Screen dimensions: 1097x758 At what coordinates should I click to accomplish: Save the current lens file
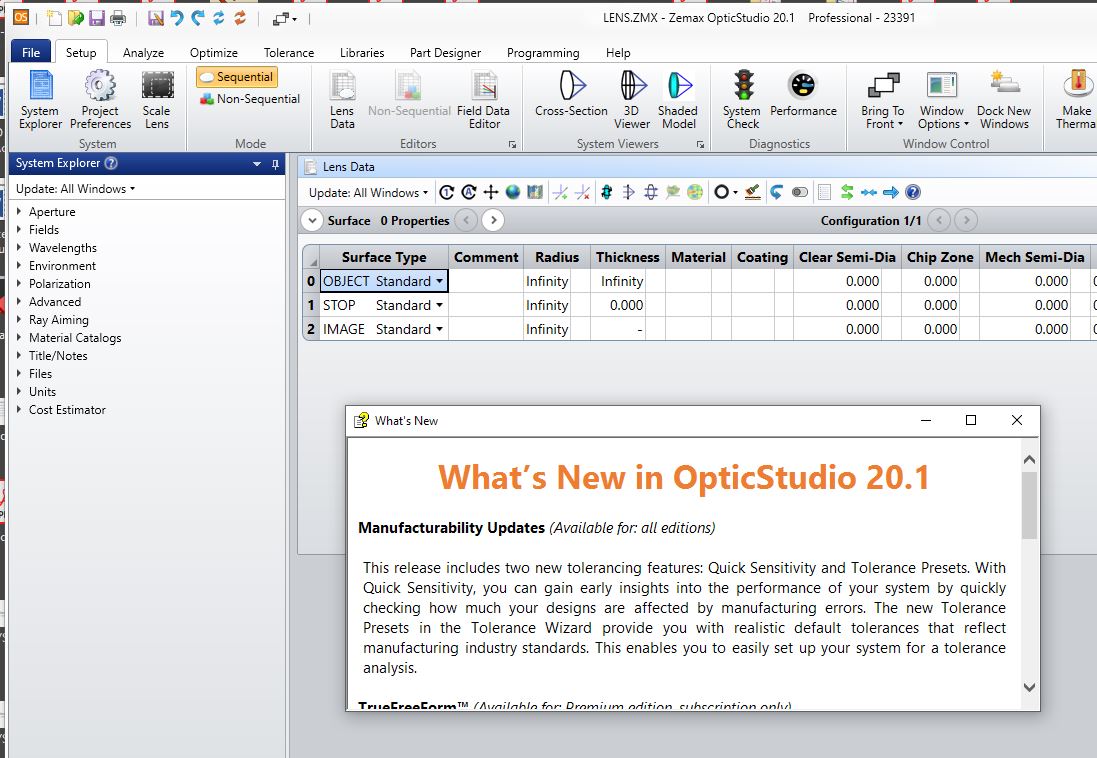click(x=97, y=18)
